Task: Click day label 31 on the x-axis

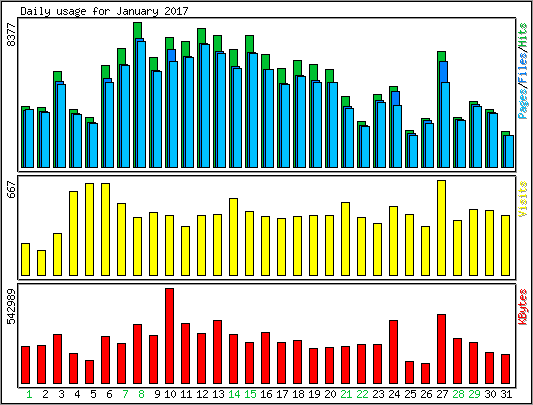Action: (x=506, y=394)
